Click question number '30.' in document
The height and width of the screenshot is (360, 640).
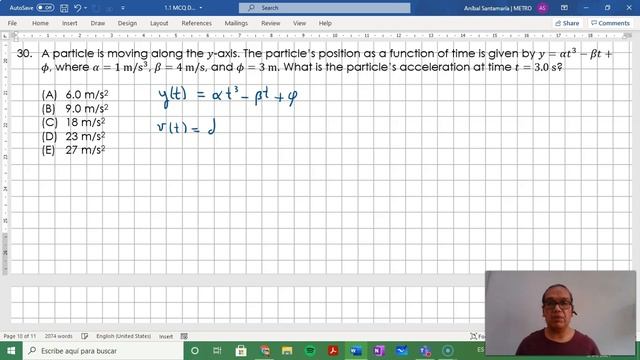(x=24, y=53)
